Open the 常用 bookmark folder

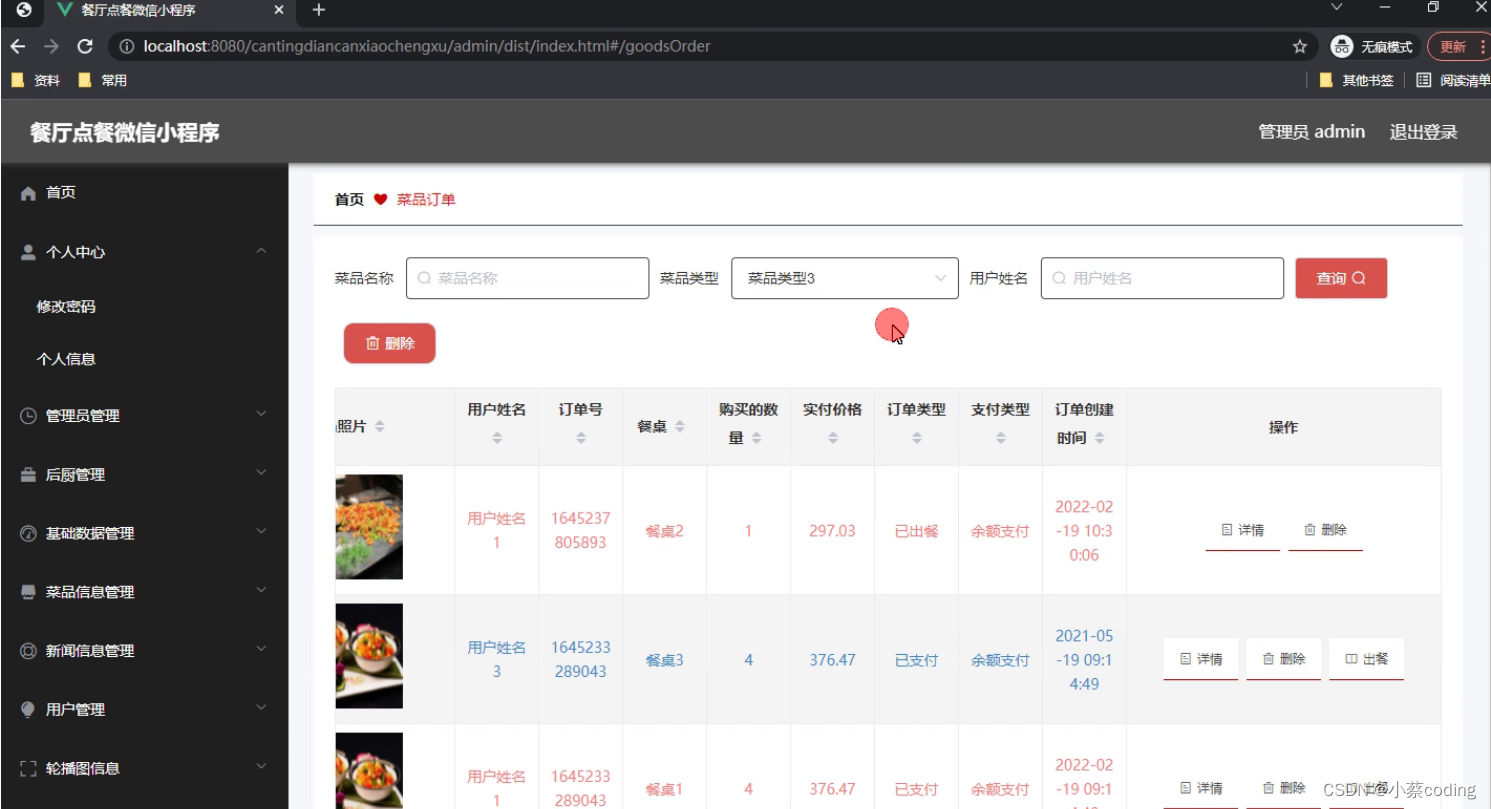click(x=103, y=80)
